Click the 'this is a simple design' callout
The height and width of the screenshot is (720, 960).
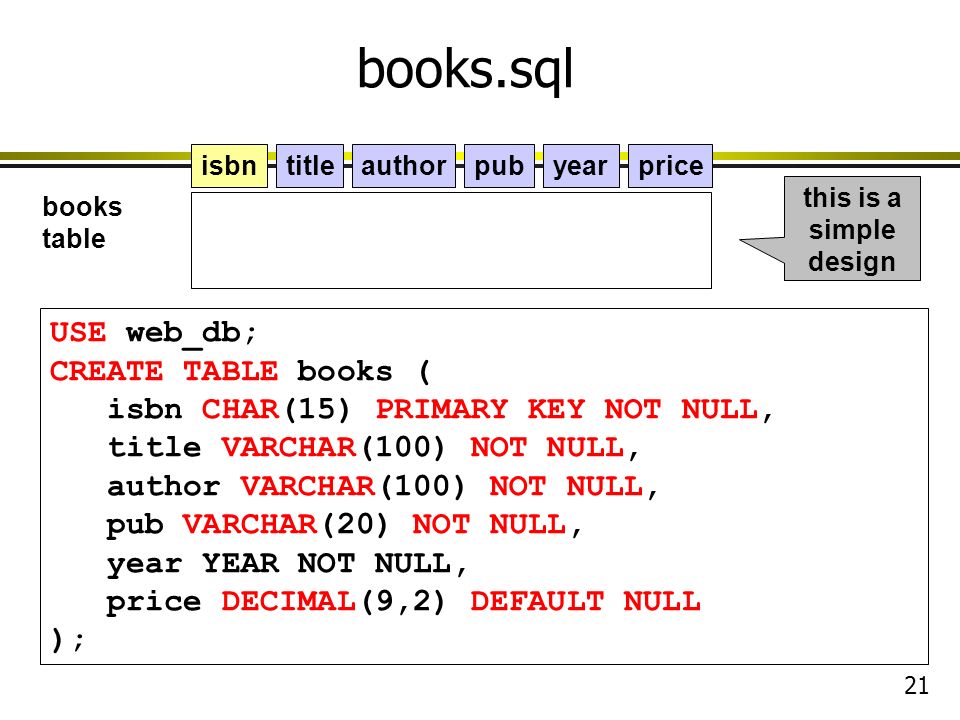point(852,229)
